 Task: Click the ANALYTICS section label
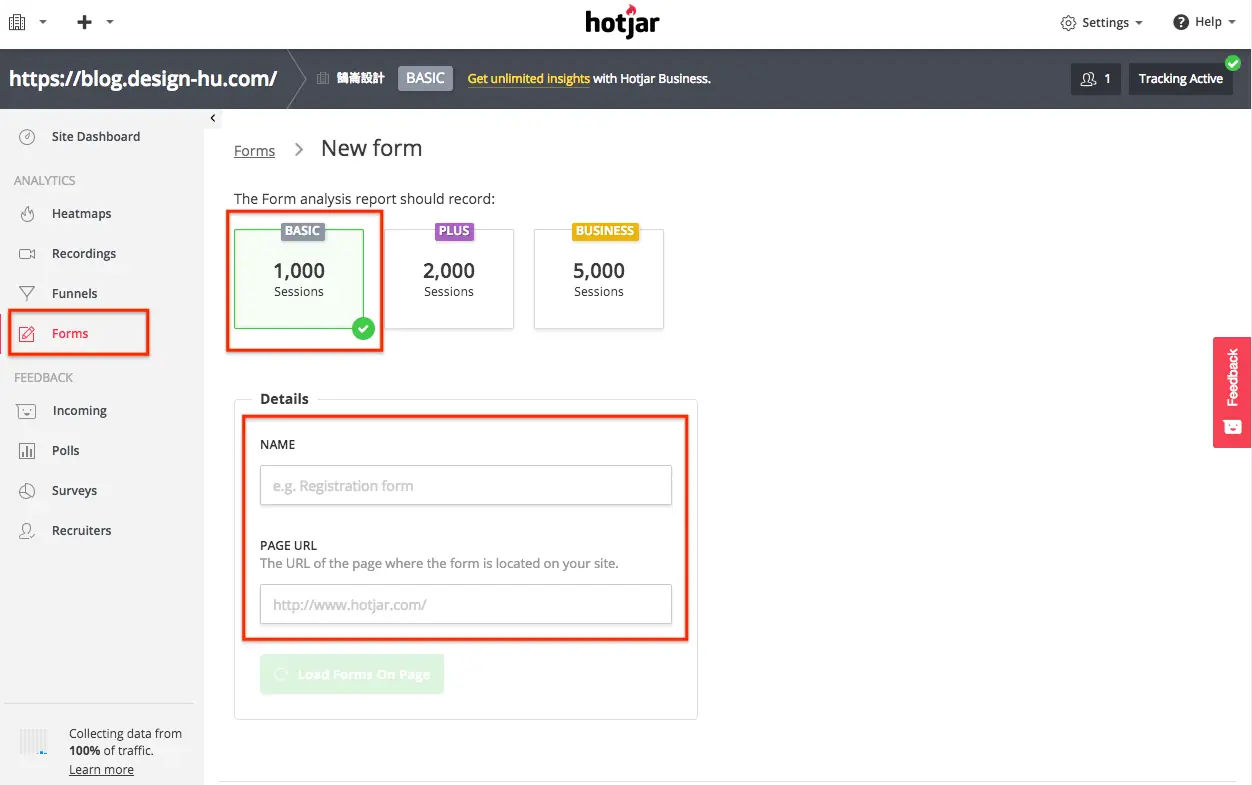point(44,181)
